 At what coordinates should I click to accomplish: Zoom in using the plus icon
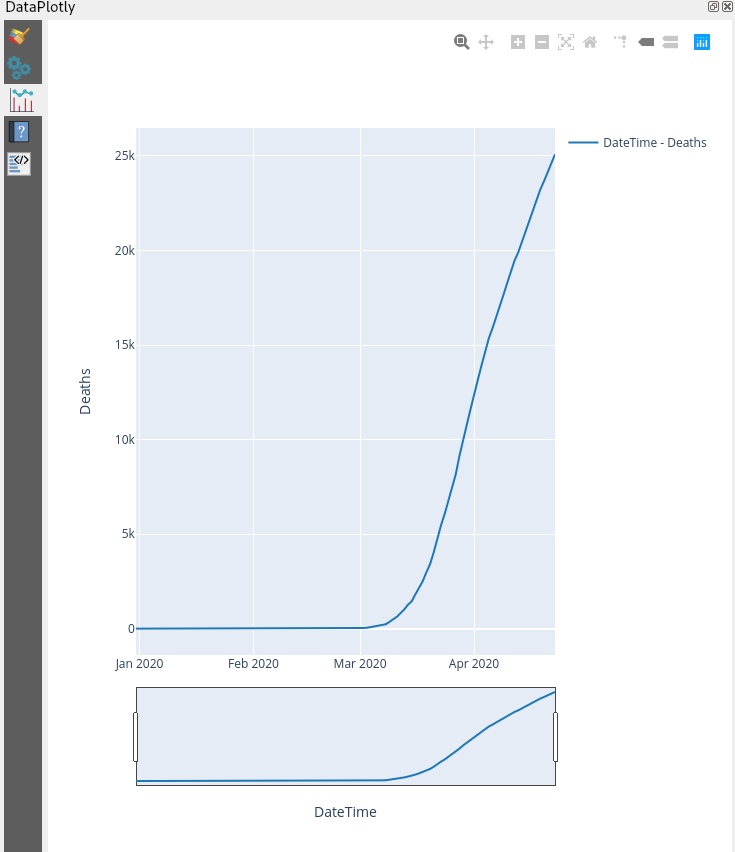[x=518, y=42]
